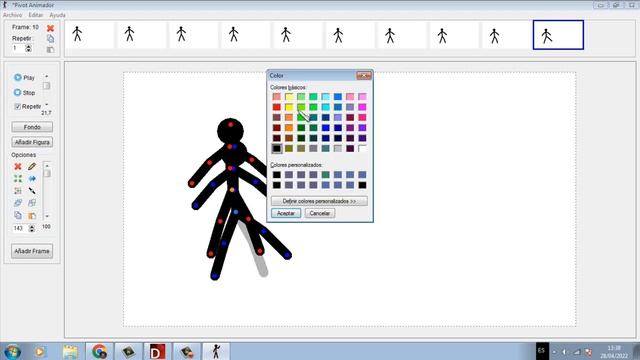Delete selected figure using red X in Opciones
640x360 pixels.
pyautogui.click(x=18, y=167)
